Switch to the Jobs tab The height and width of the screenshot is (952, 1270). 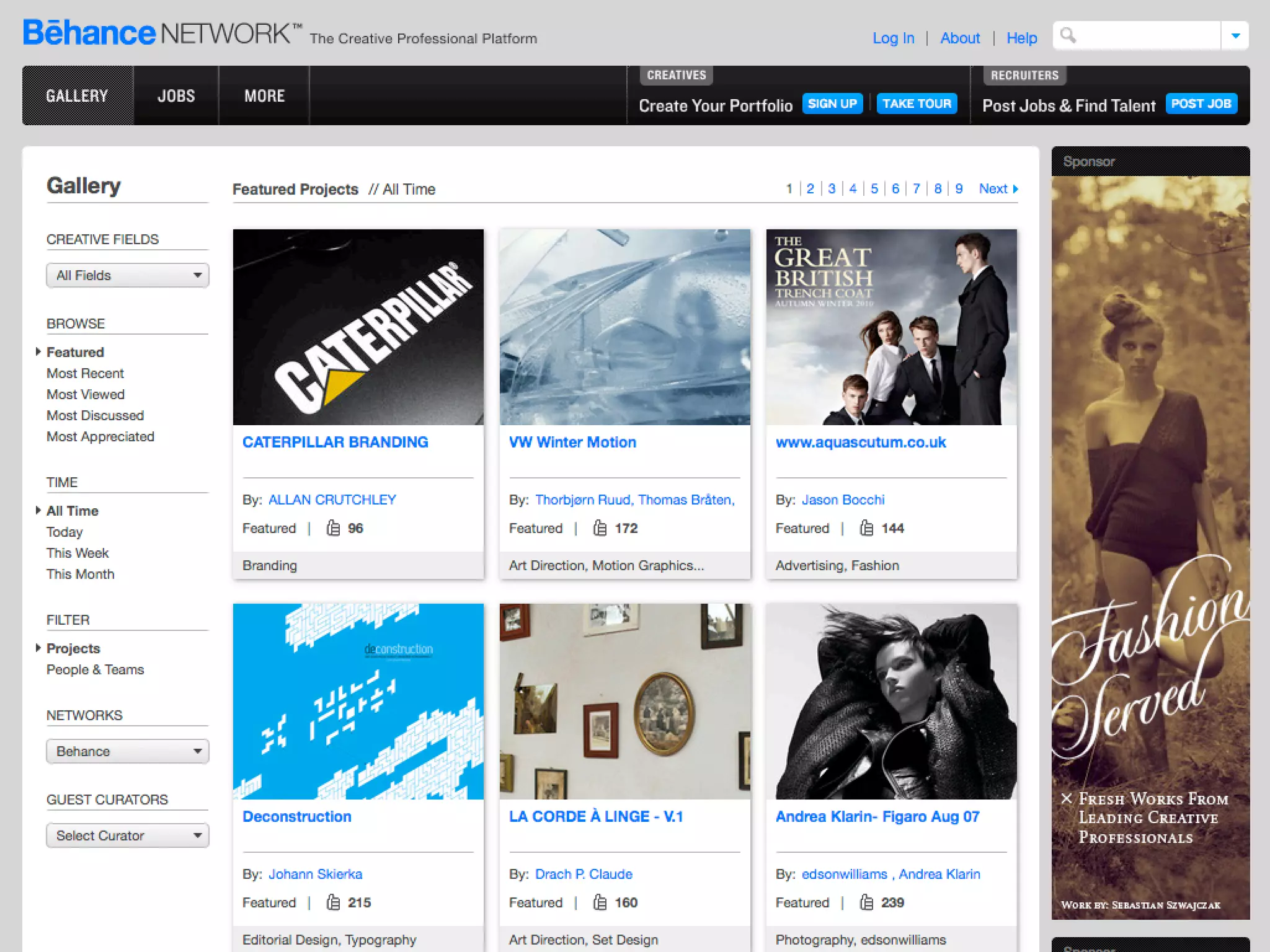[x=176, y=96]
